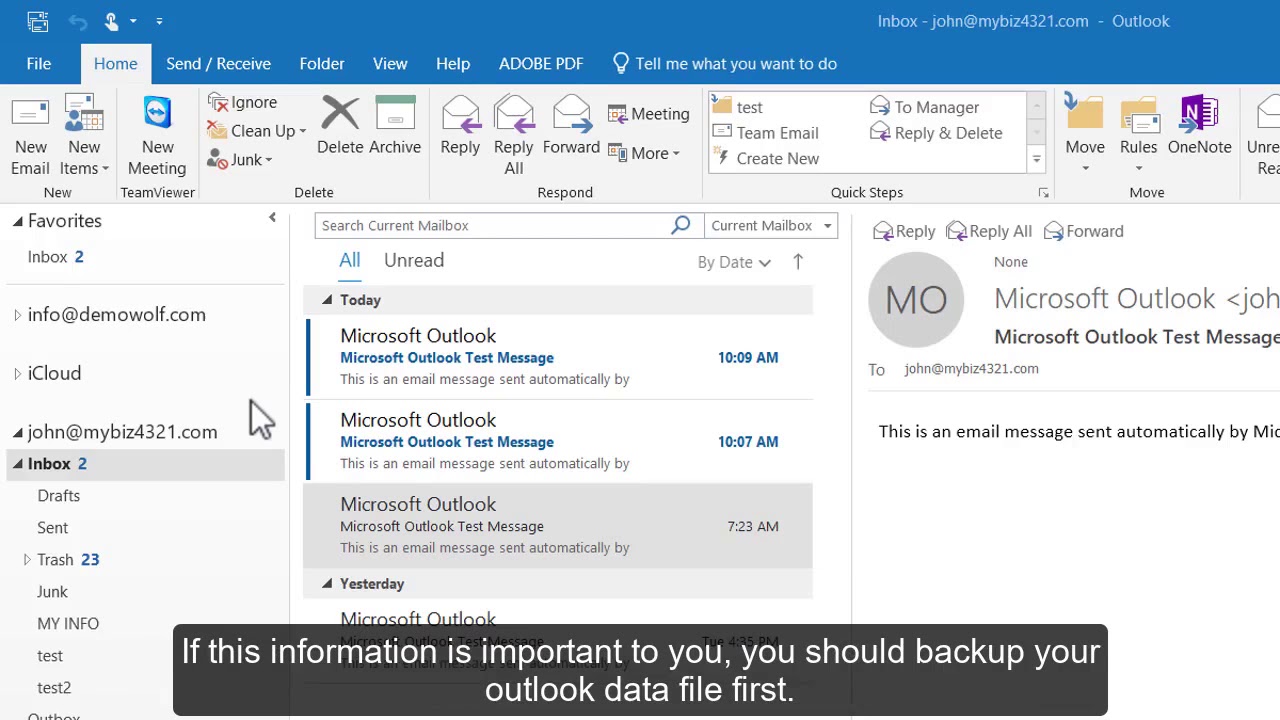This screenshot has height=720, width=1280.
Task: Switch to the Send / Receive tab
Action: (218, 63)
